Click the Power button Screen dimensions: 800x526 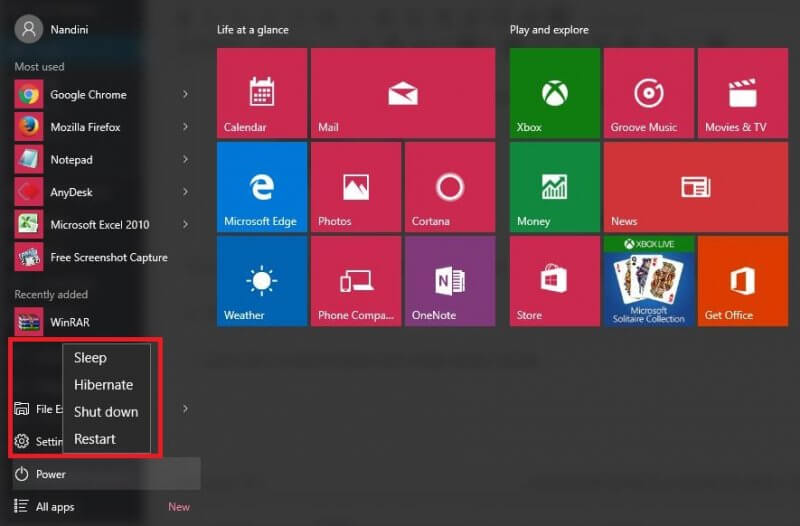click(107, 474)
